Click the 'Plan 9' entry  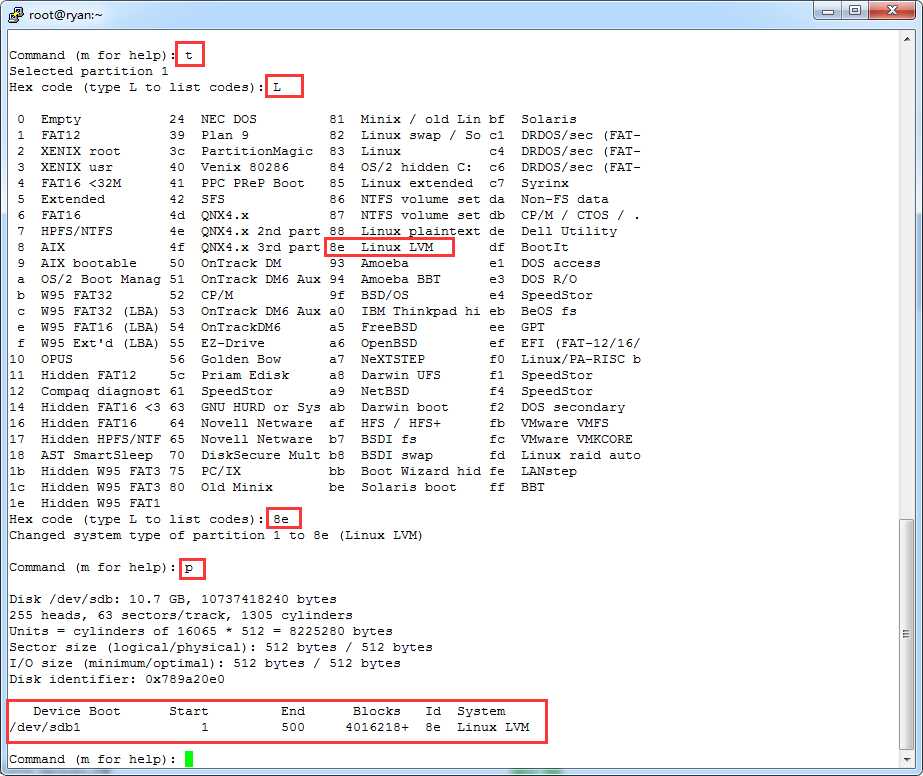pyautogui.click(x=225, y=135)
